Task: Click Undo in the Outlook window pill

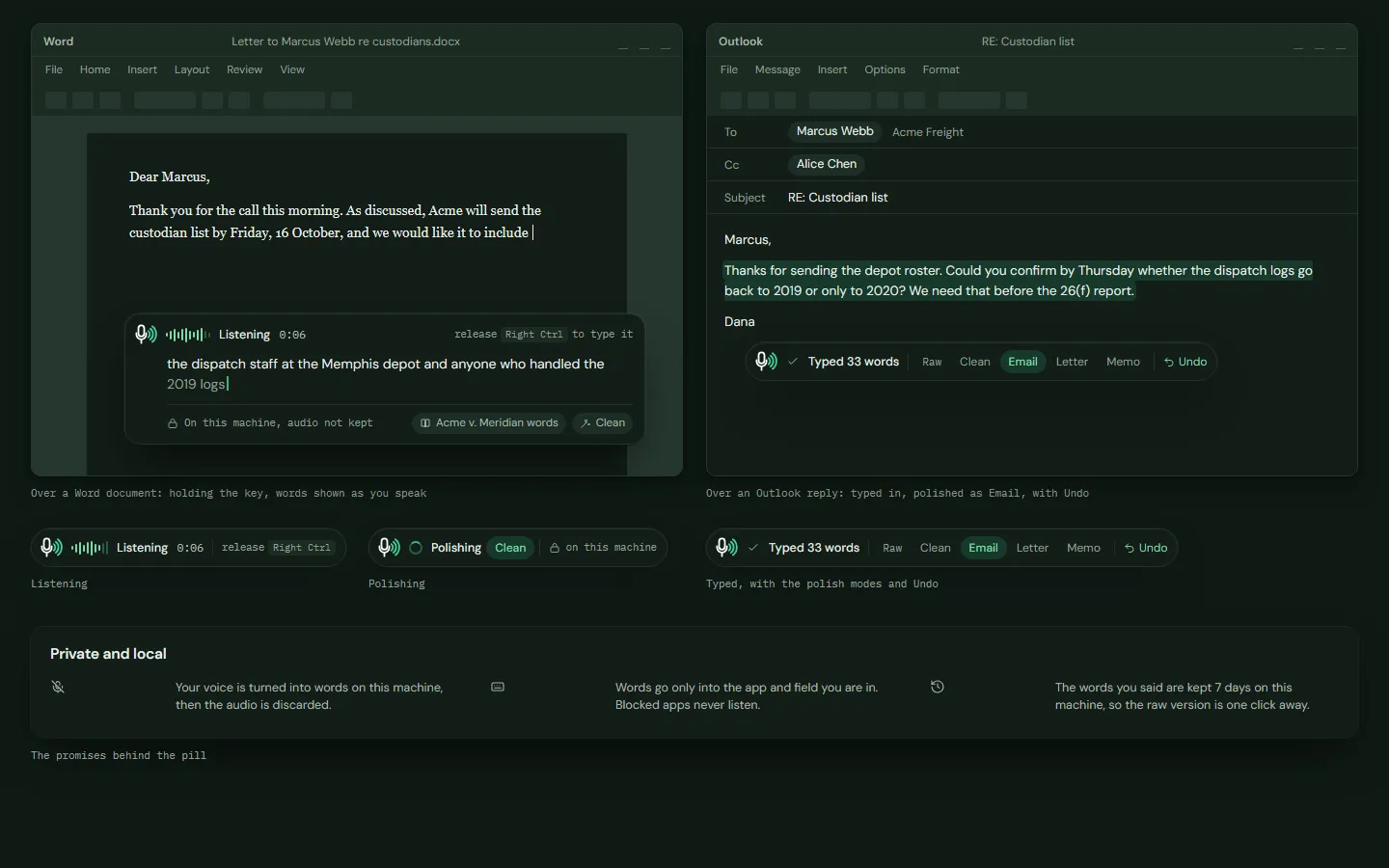Action: pyautogui.click(x=1185, y=362)
